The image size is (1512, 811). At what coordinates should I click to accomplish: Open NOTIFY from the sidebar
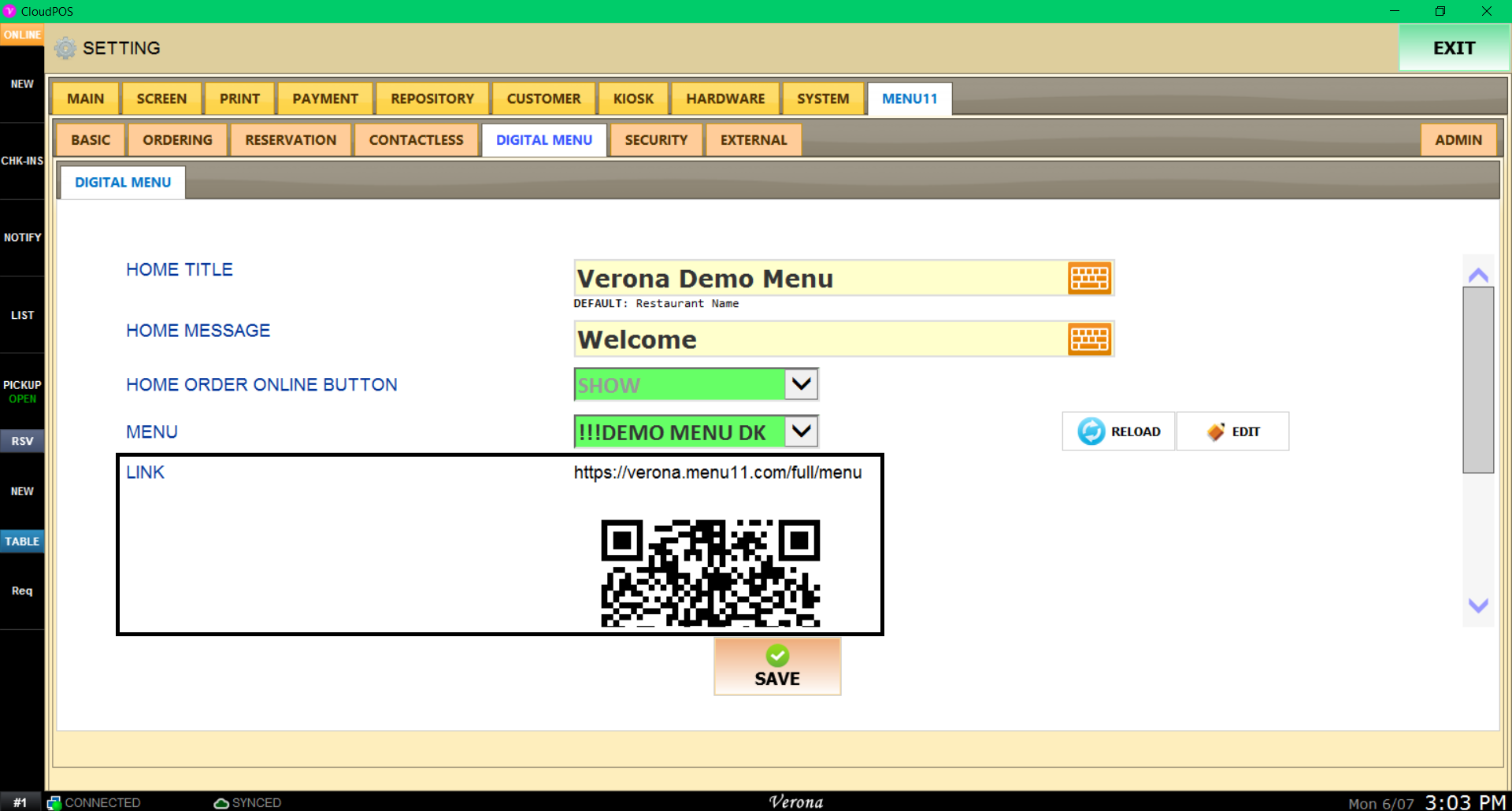point(22,237)
